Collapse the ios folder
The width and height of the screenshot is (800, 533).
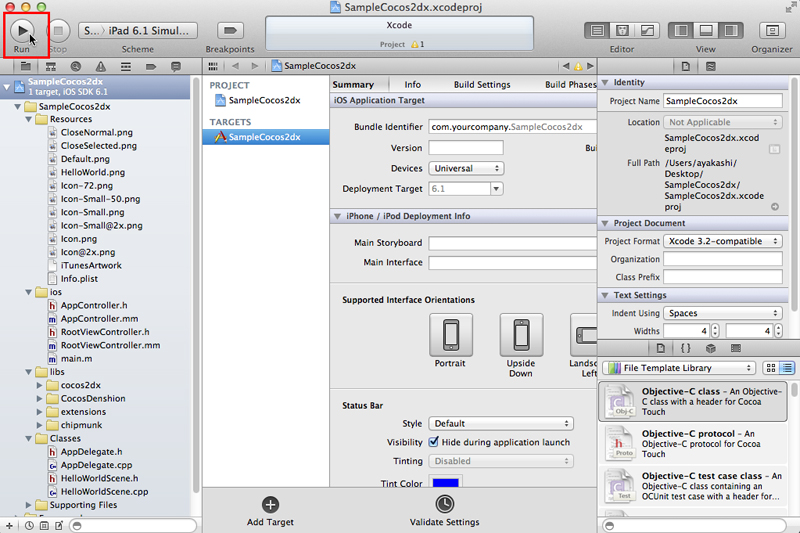(x=29, y=292)
